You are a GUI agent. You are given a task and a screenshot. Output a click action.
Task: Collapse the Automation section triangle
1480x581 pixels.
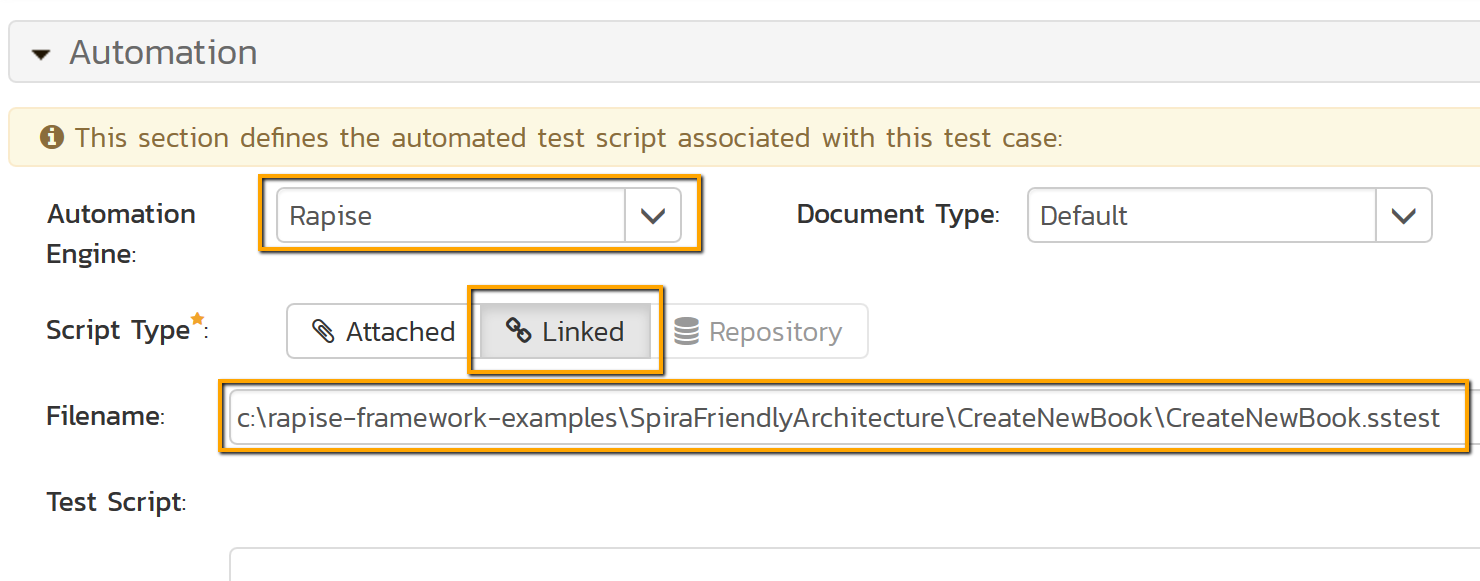41,54
